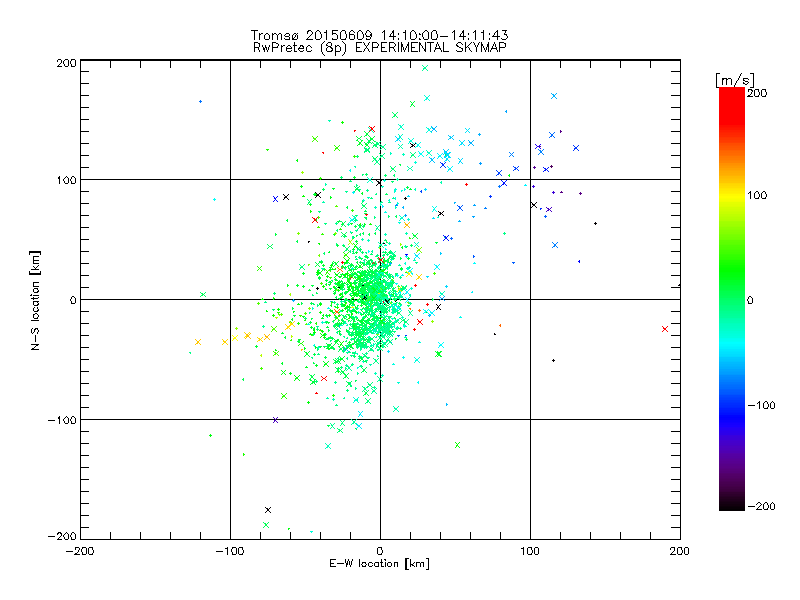Click the x-axis '200' tick label

click(x=680, y=551)
